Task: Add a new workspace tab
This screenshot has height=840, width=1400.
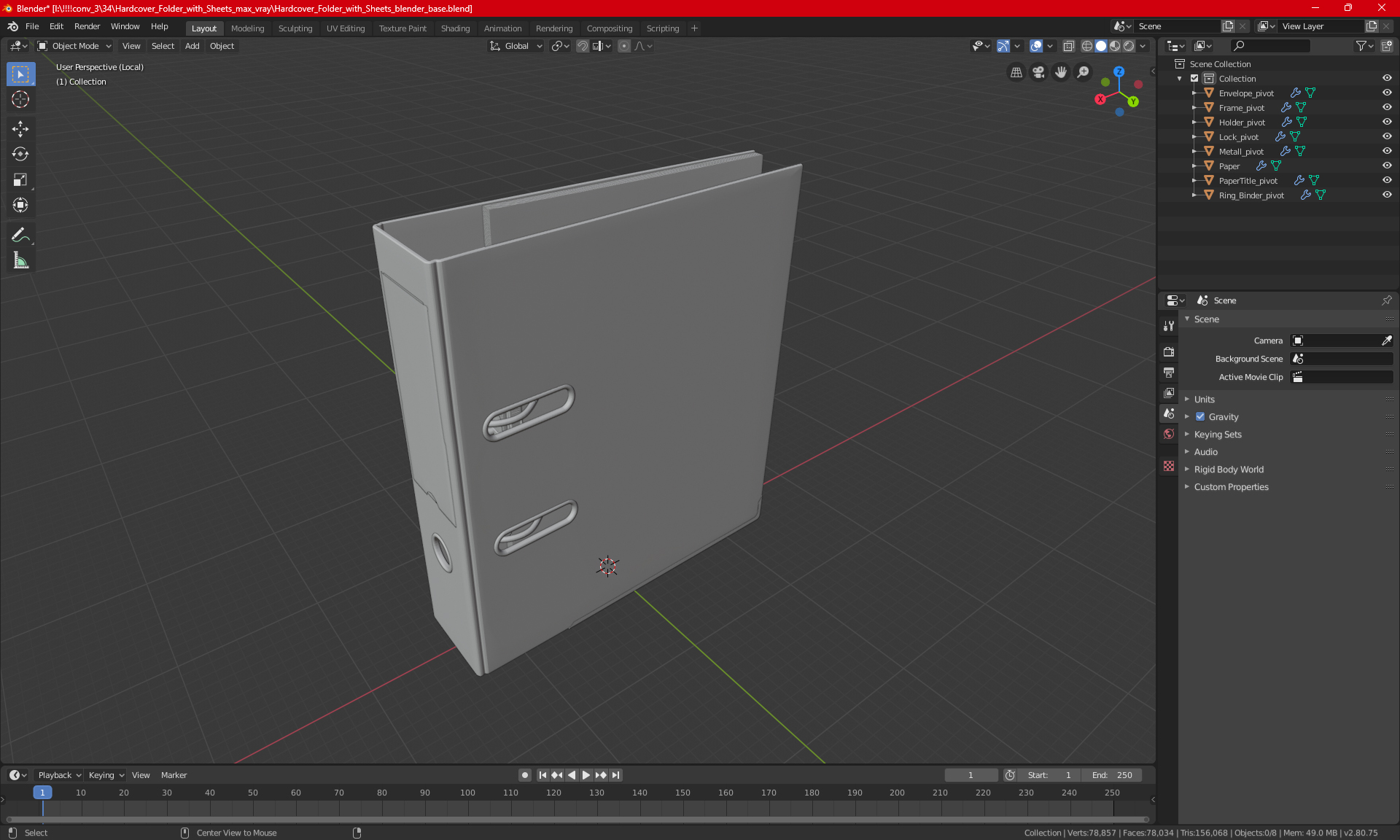Action: click(694, 28)
